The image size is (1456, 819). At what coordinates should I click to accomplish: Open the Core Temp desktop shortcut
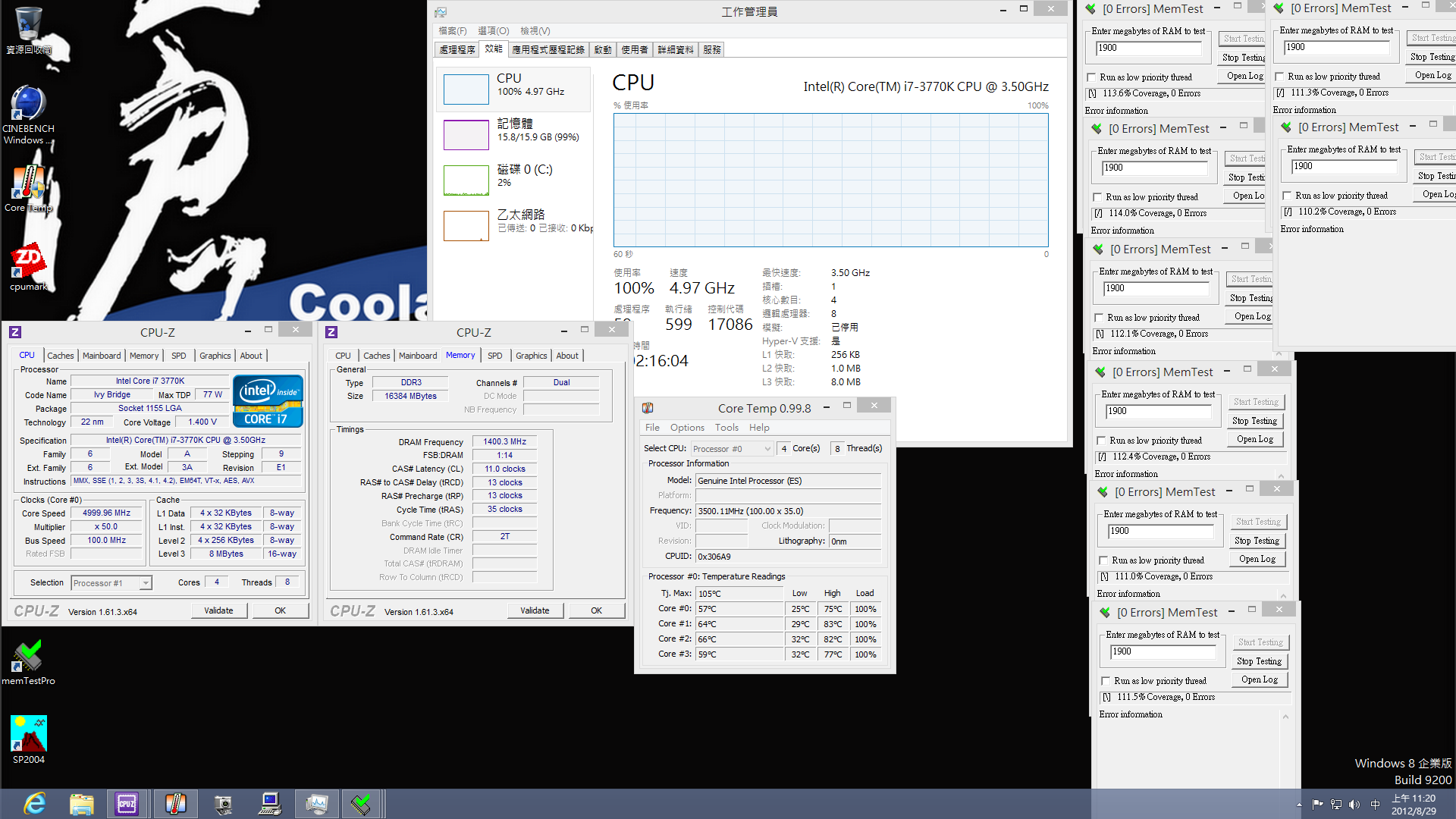(28, 190)
